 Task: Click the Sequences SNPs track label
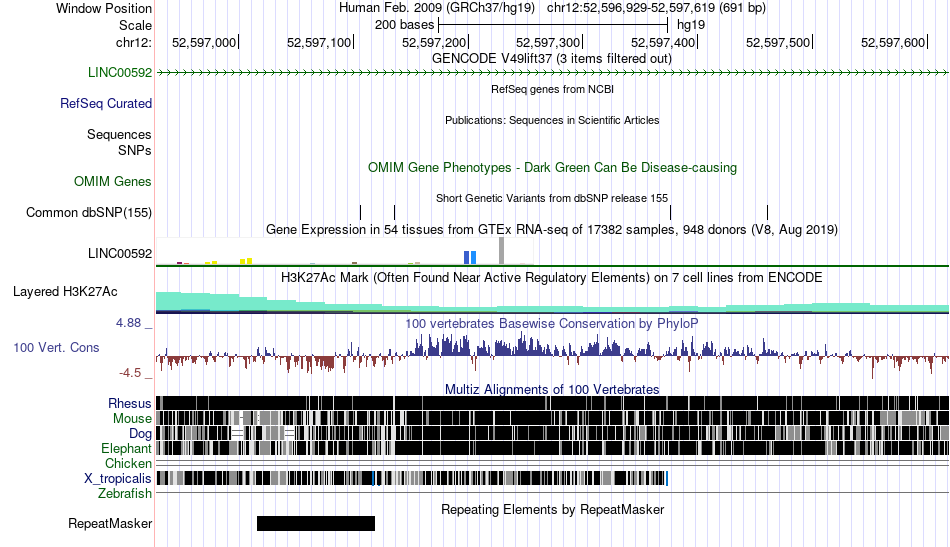click(119, 142)
